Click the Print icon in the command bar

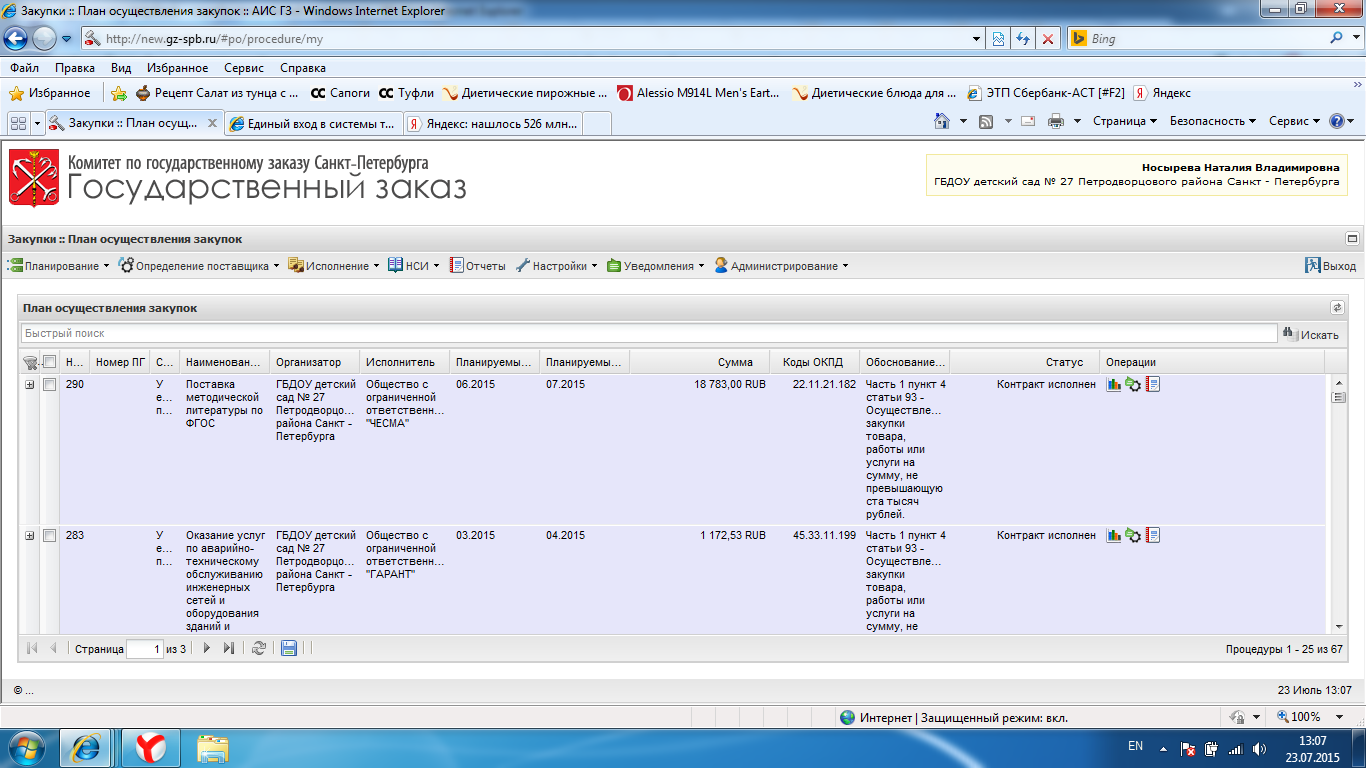[1056, 121]
